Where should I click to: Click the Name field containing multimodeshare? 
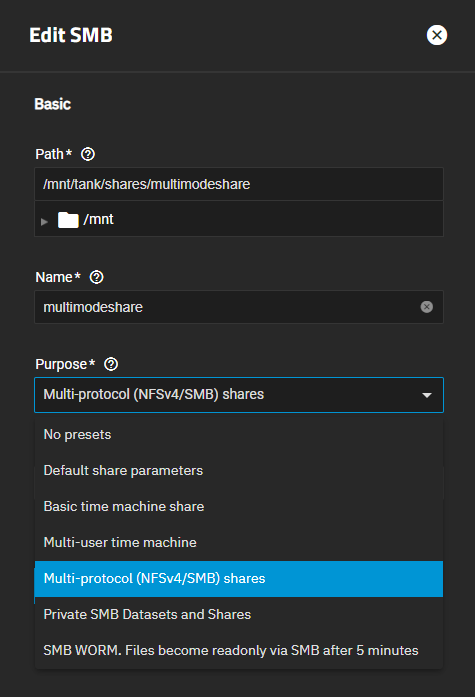pos(239,307)
